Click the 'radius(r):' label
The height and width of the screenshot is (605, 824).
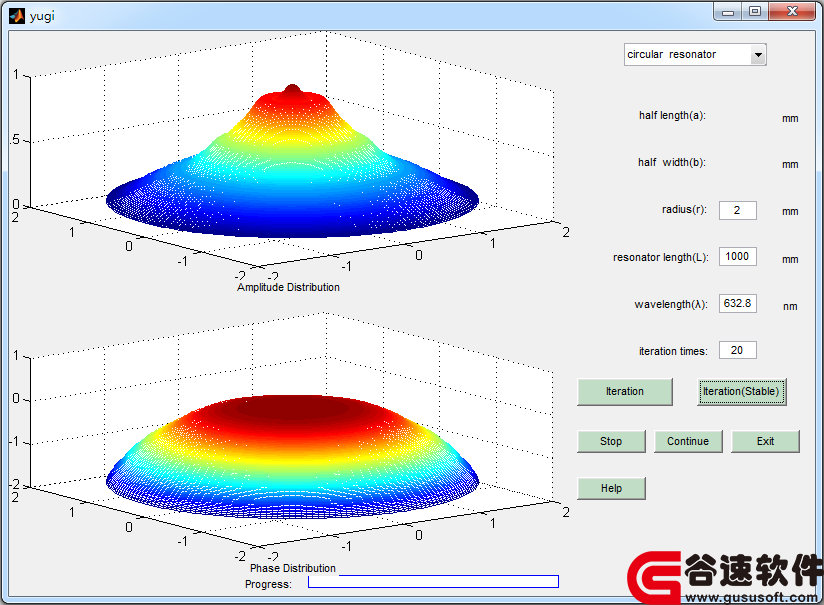[684, 210]
